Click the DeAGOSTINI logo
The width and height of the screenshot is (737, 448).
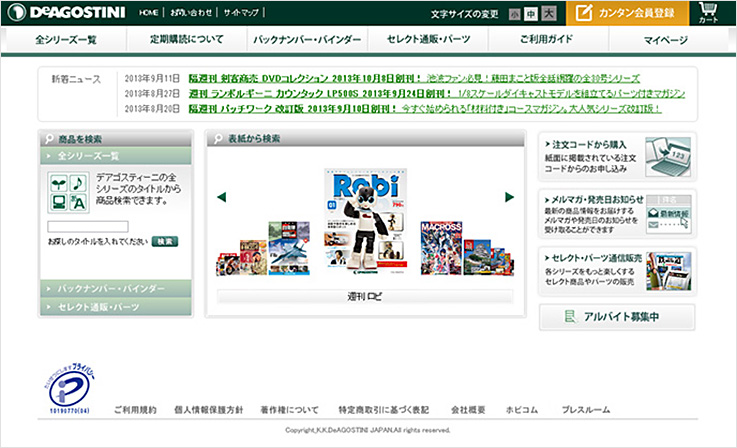(66, 13)
